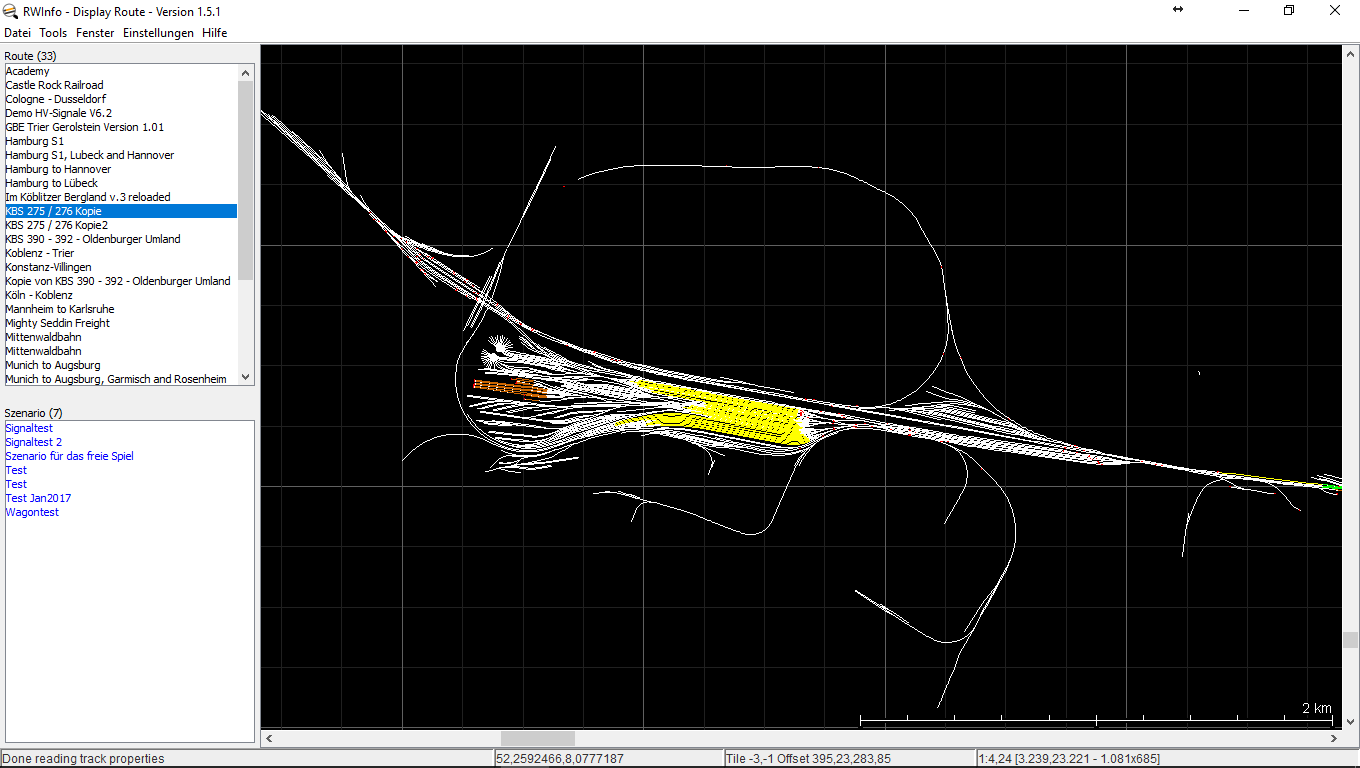Click the map vertical scrollbar thumb
1360x768 pixels.
[1350, 639]
